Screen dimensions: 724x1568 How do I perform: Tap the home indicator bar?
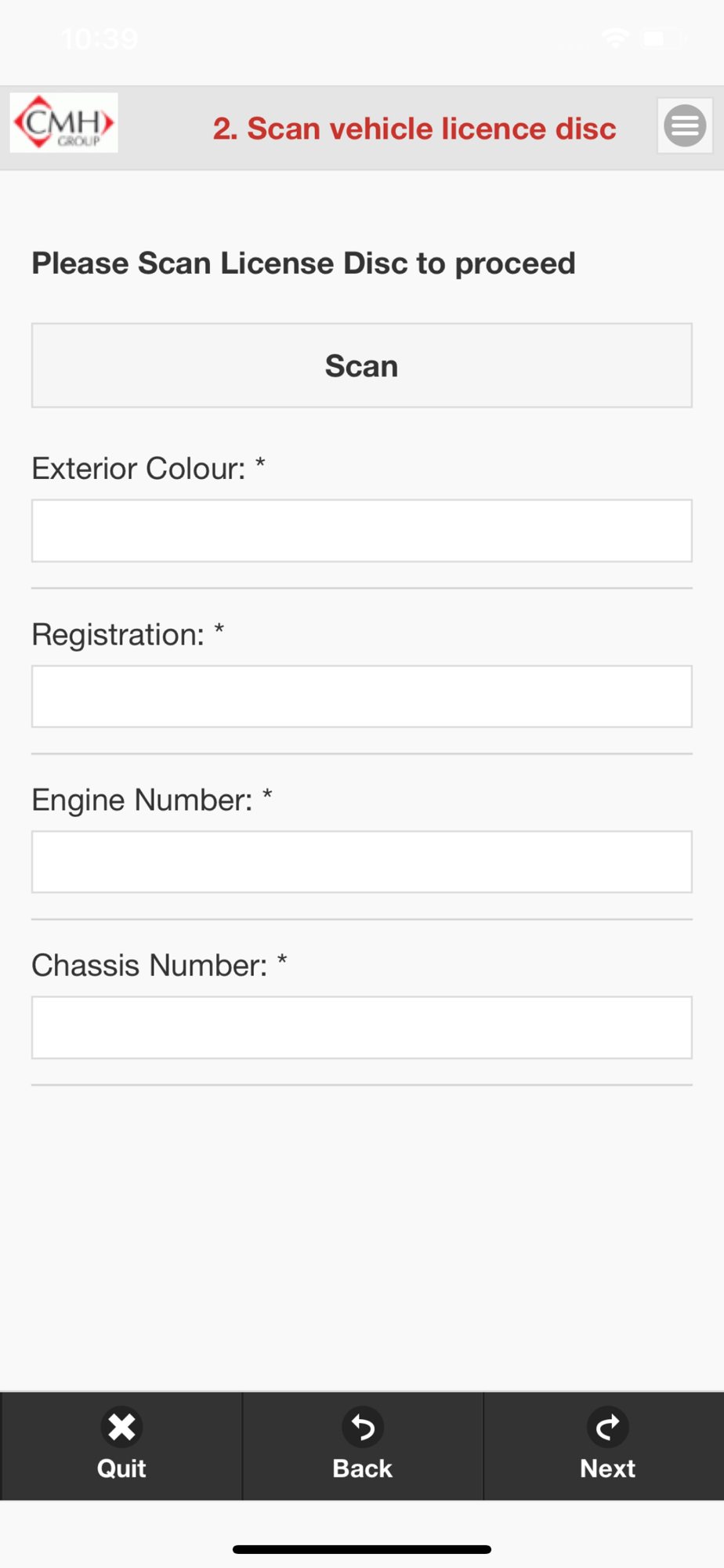[x=362, y=1549]
